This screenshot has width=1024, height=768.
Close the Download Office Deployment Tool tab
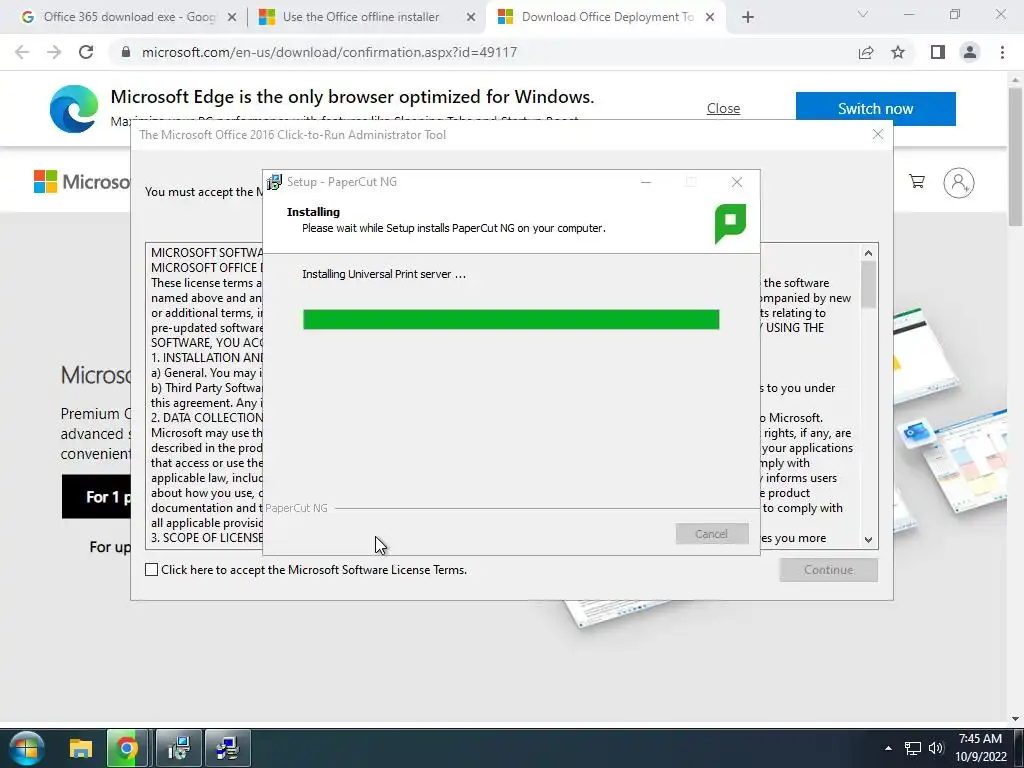click(710, 17)
